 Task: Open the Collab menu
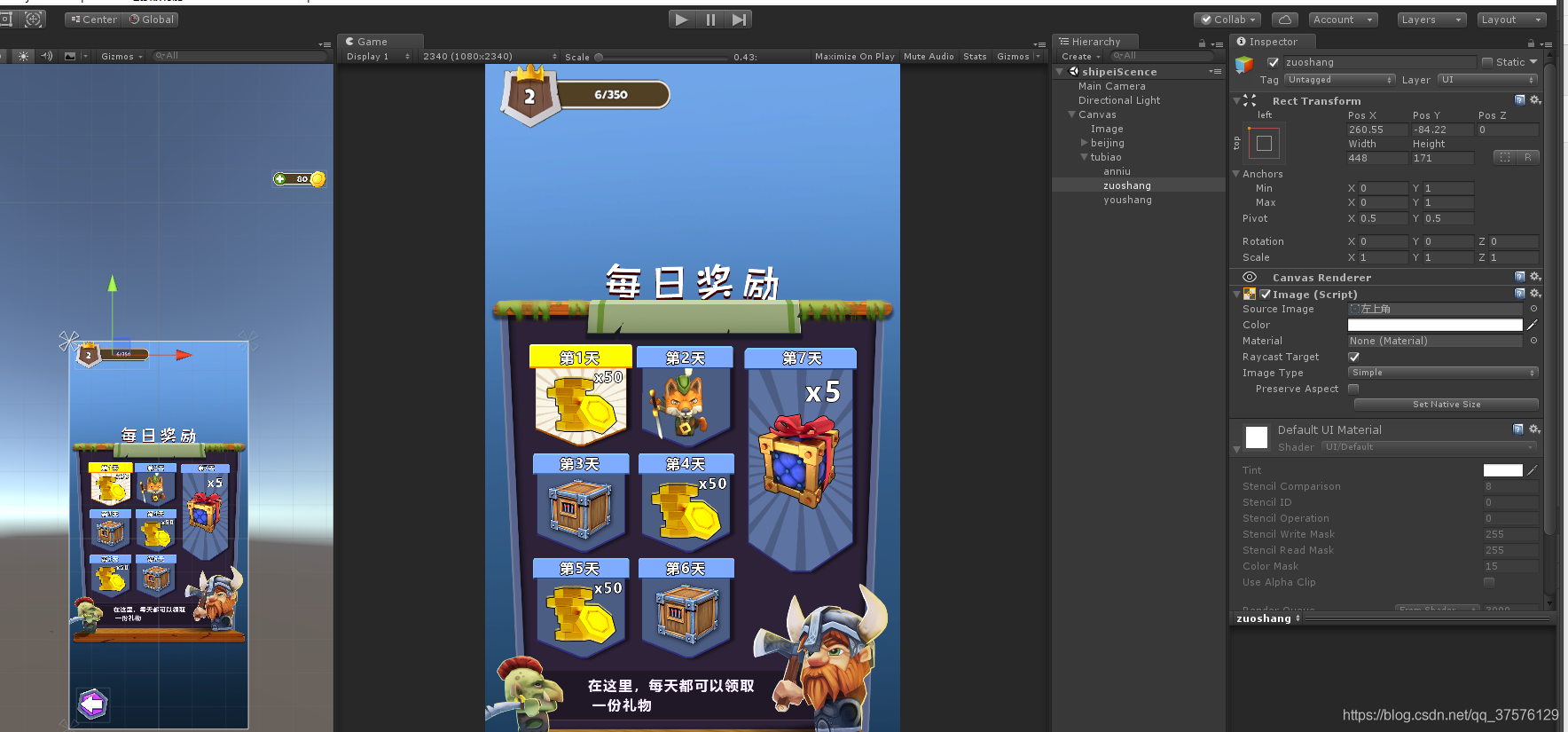(x=1228, y=20)
